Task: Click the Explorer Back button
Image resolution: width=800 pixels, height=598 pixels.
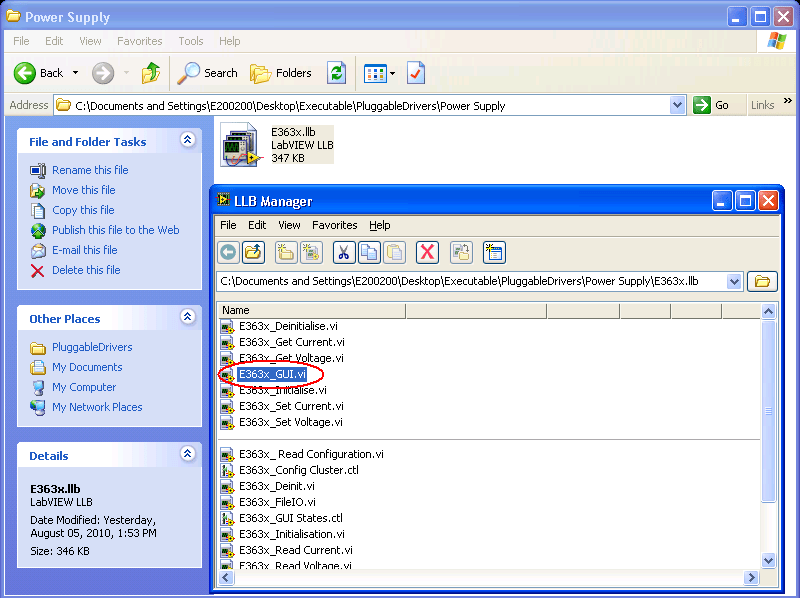Action: [39, 73]
